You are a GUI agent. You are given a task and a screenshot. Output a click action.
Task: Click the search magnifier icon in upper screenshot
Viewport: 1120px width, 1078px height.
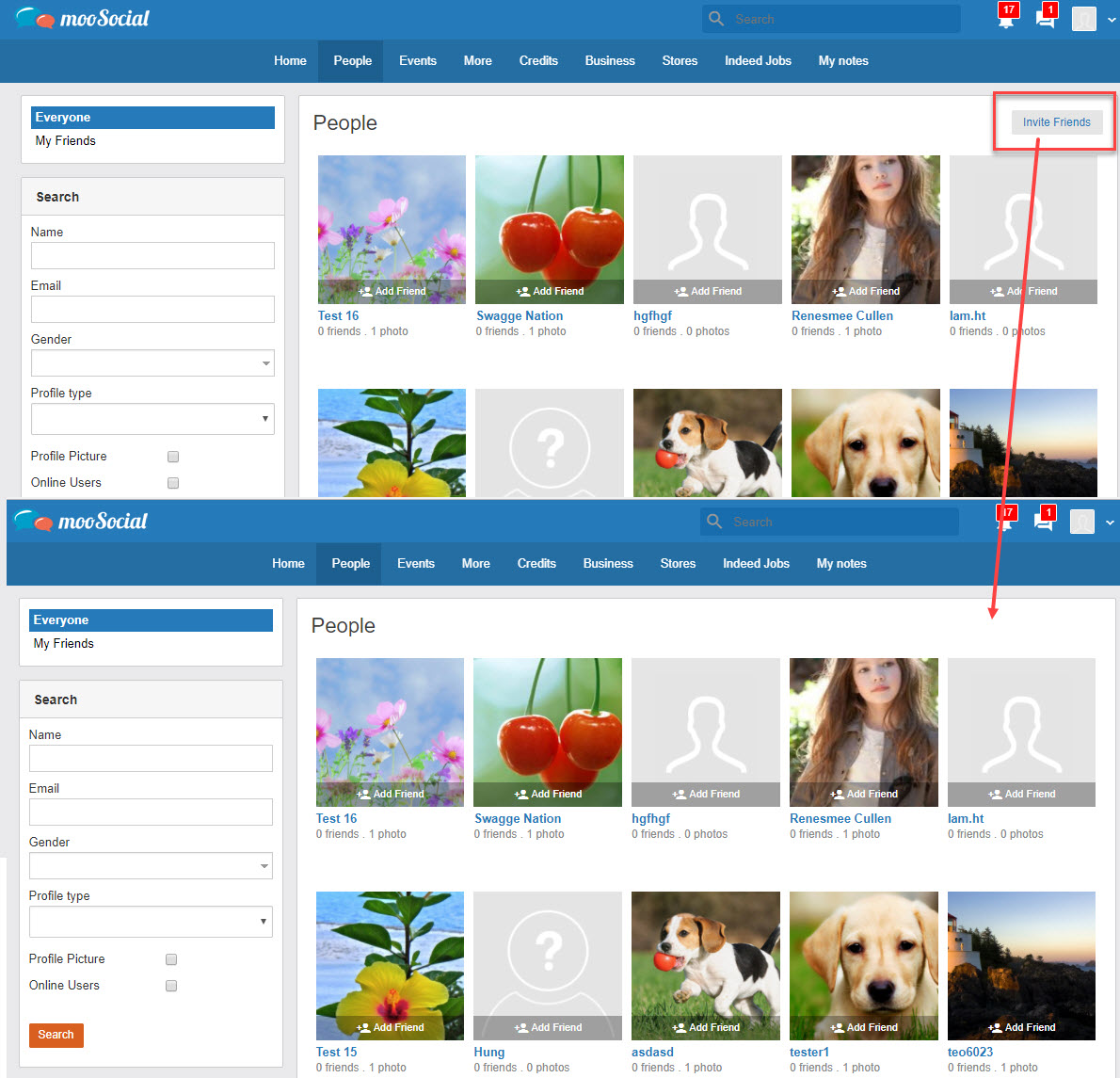(x=715, y=19)
